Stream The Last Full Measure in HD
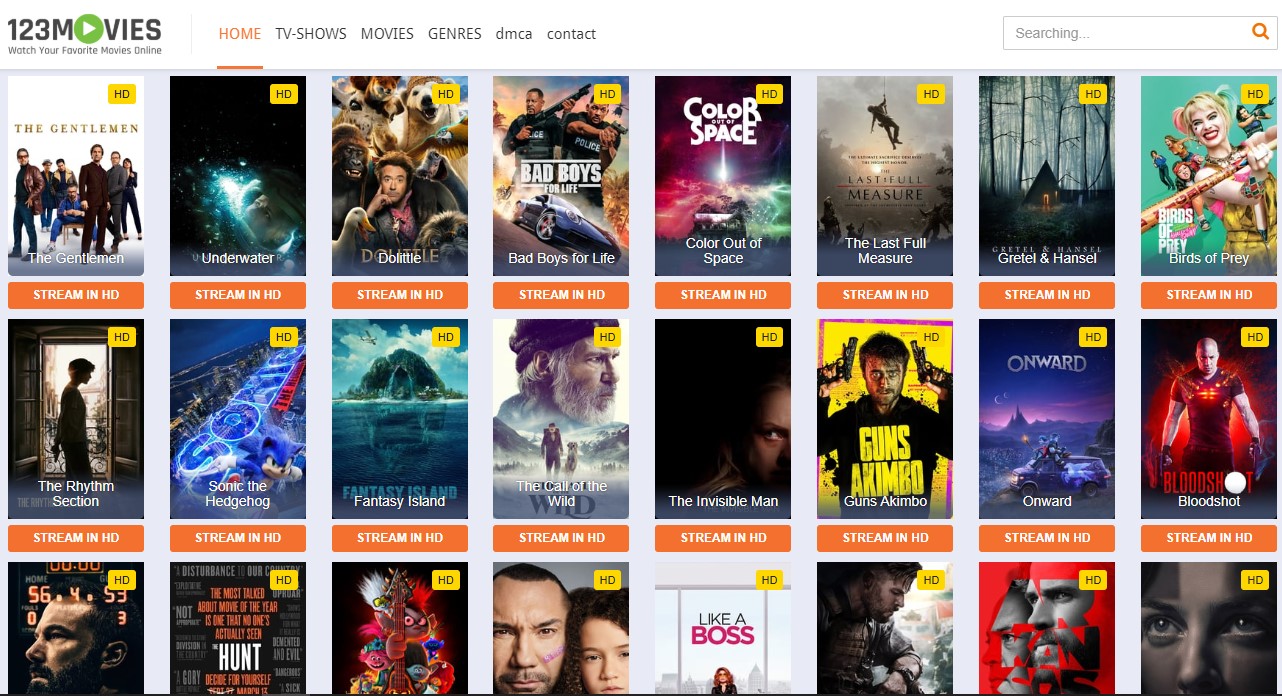The height and width of the screenshot is (696, 1282). point(885,295)
